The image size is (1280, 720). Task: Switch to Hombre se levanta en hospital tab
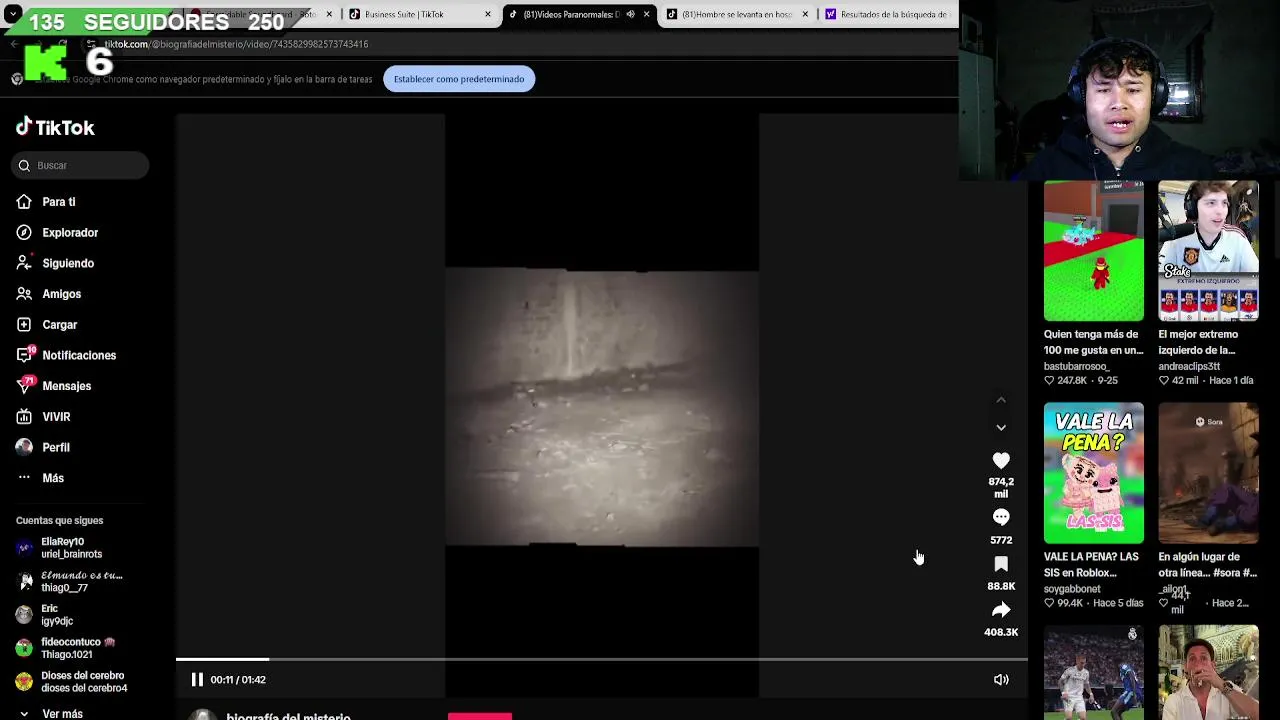pos(737,14)
